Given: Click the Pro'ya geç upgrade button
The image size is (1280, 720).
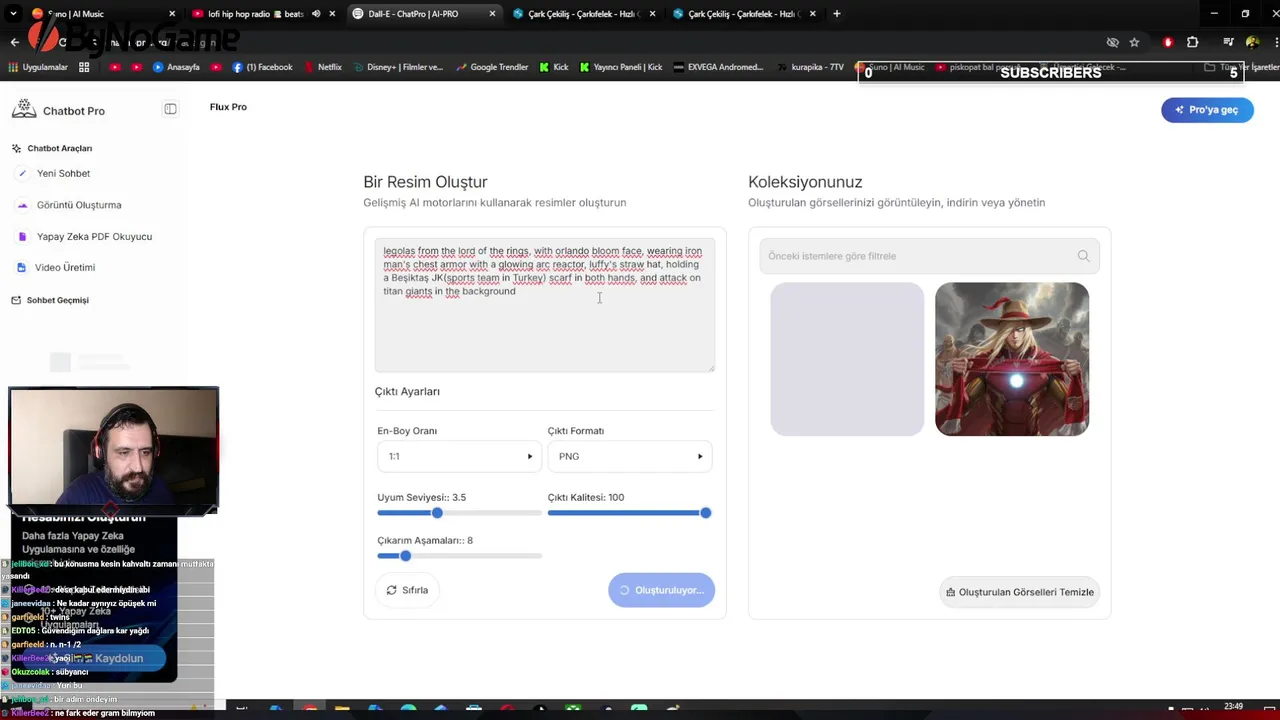Looking at the screenshot, I should pos(1207,110).
